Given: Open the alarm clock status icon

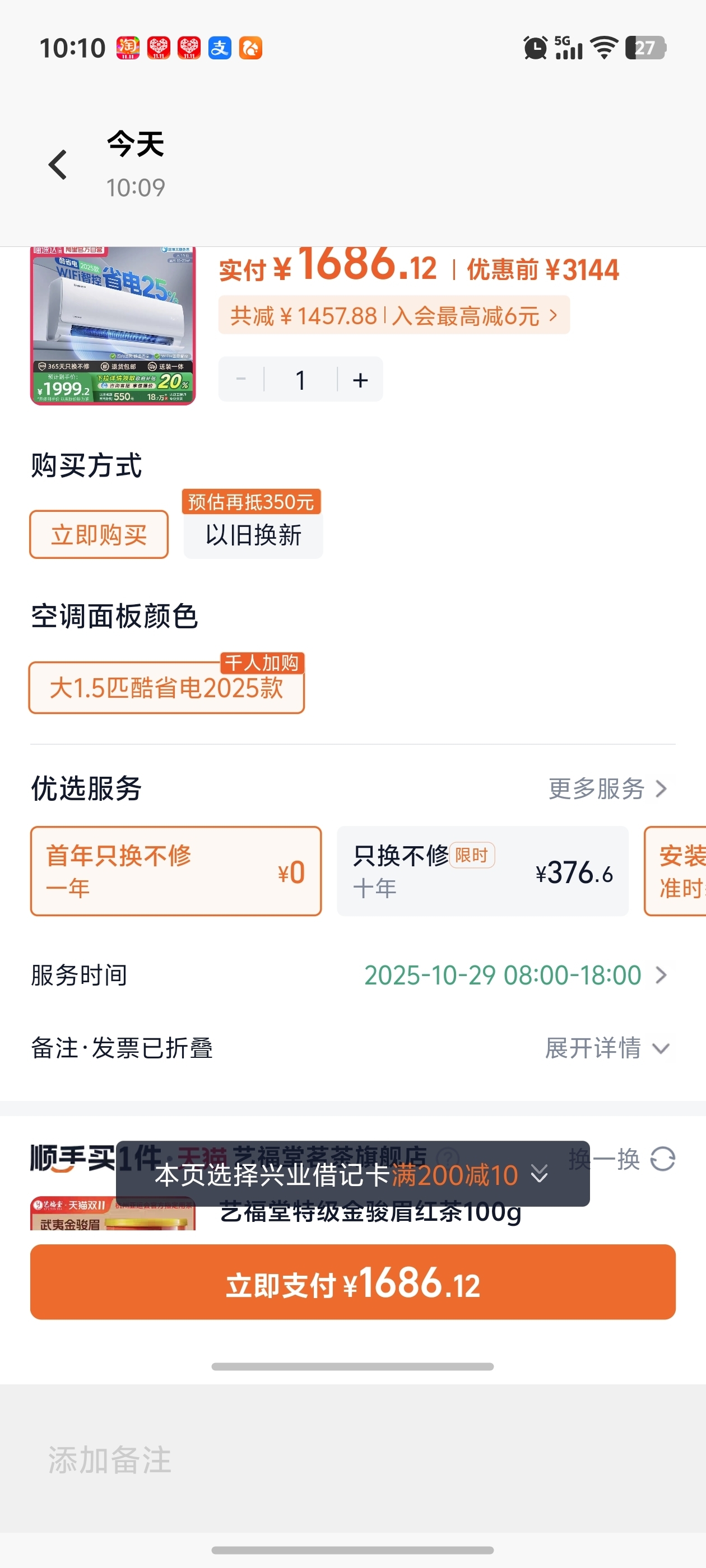Looking at the screenshot, I should [535, 48].
